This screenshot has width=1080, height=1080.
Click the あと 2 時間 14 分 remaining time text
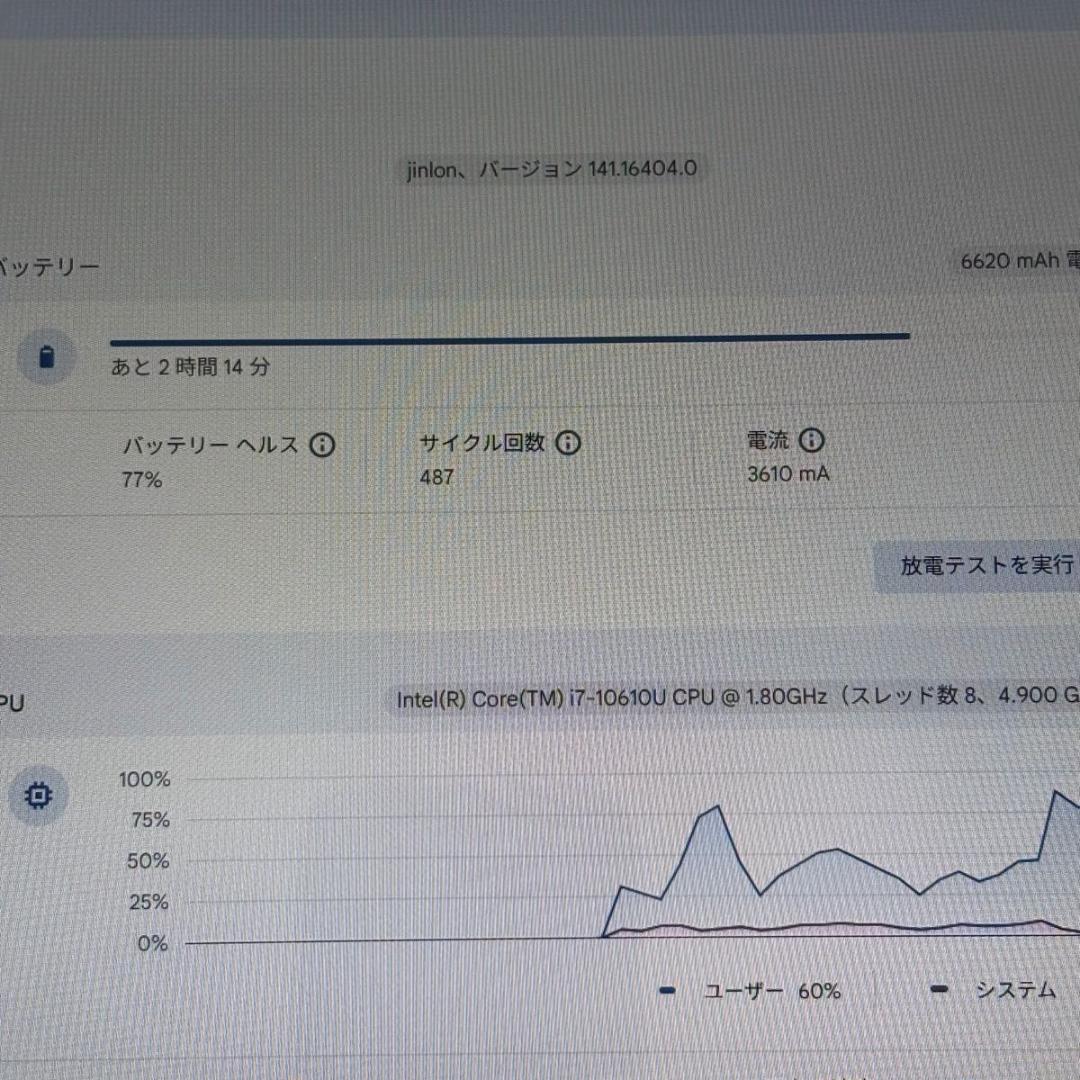tap(190, 367)
